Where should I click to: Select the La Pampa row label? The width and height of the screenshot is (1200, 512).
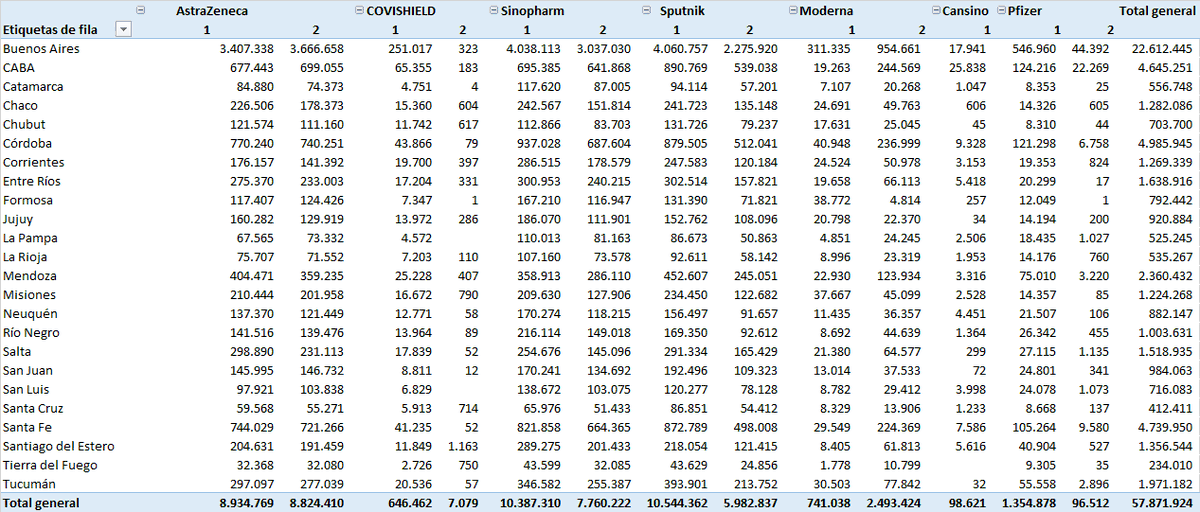coord(29,238)
